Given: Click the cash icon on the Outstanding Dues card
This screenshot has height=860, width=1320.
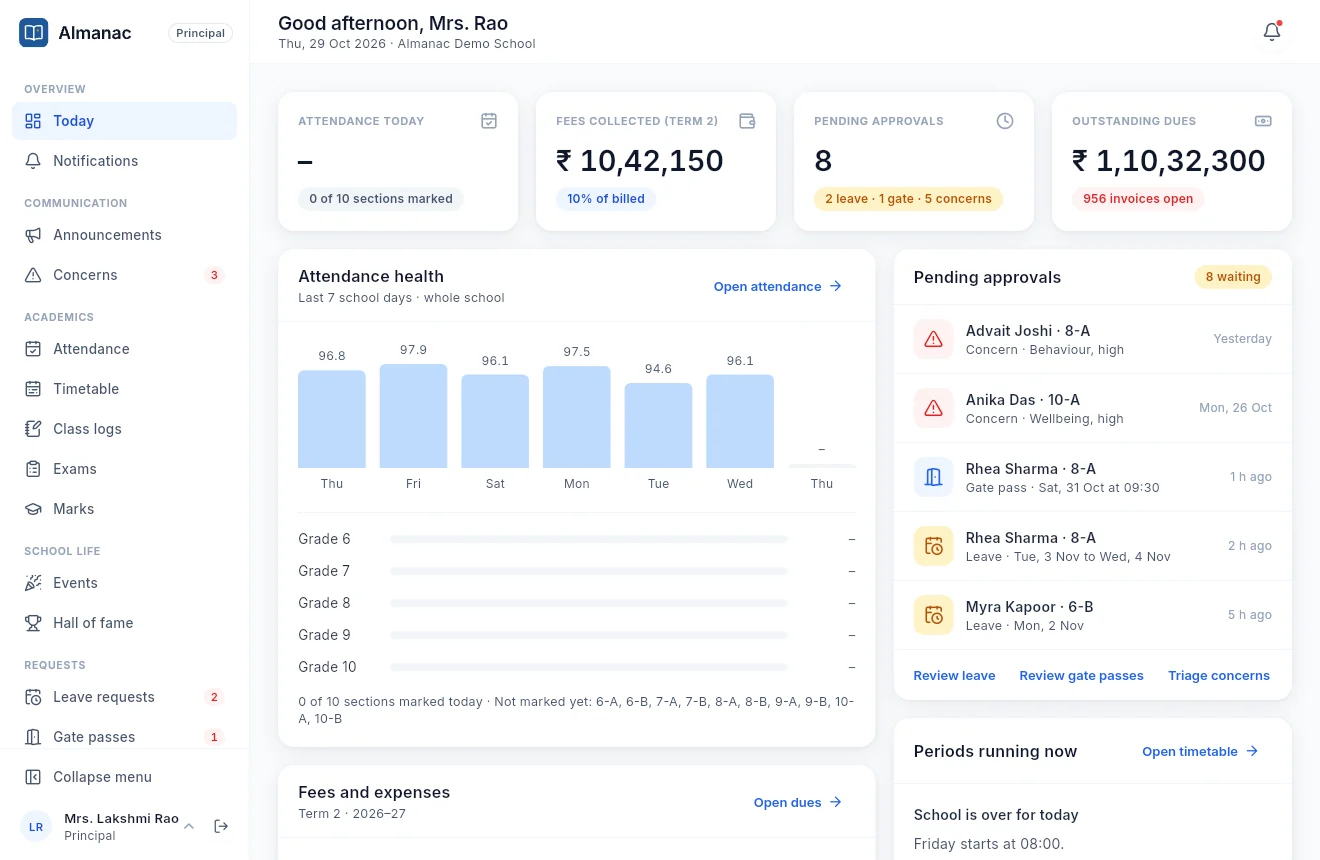Looking at the screenshot, I should tap(1263, 121).
